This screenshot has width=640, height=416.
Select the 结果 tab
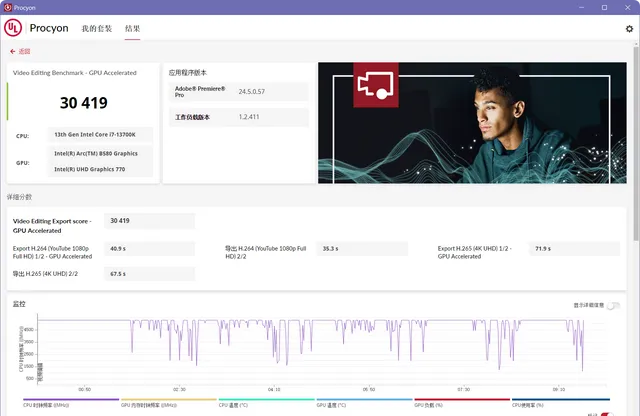coord(132,29)
